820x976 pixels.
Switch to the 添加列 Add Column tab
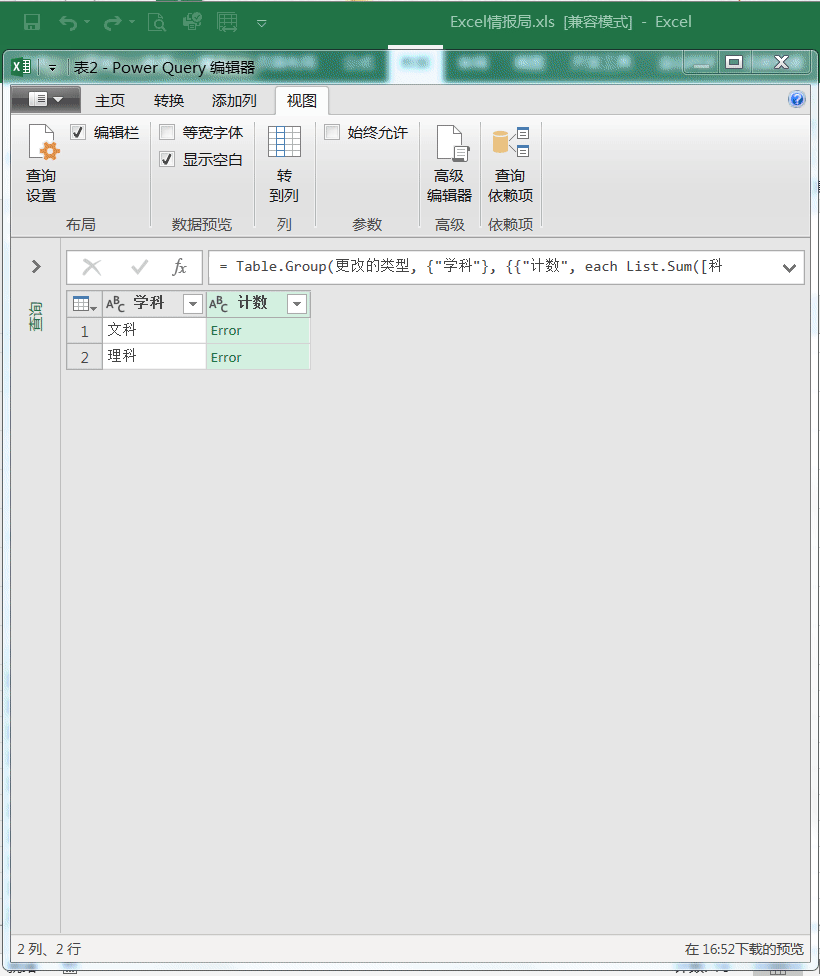[234, 100]
